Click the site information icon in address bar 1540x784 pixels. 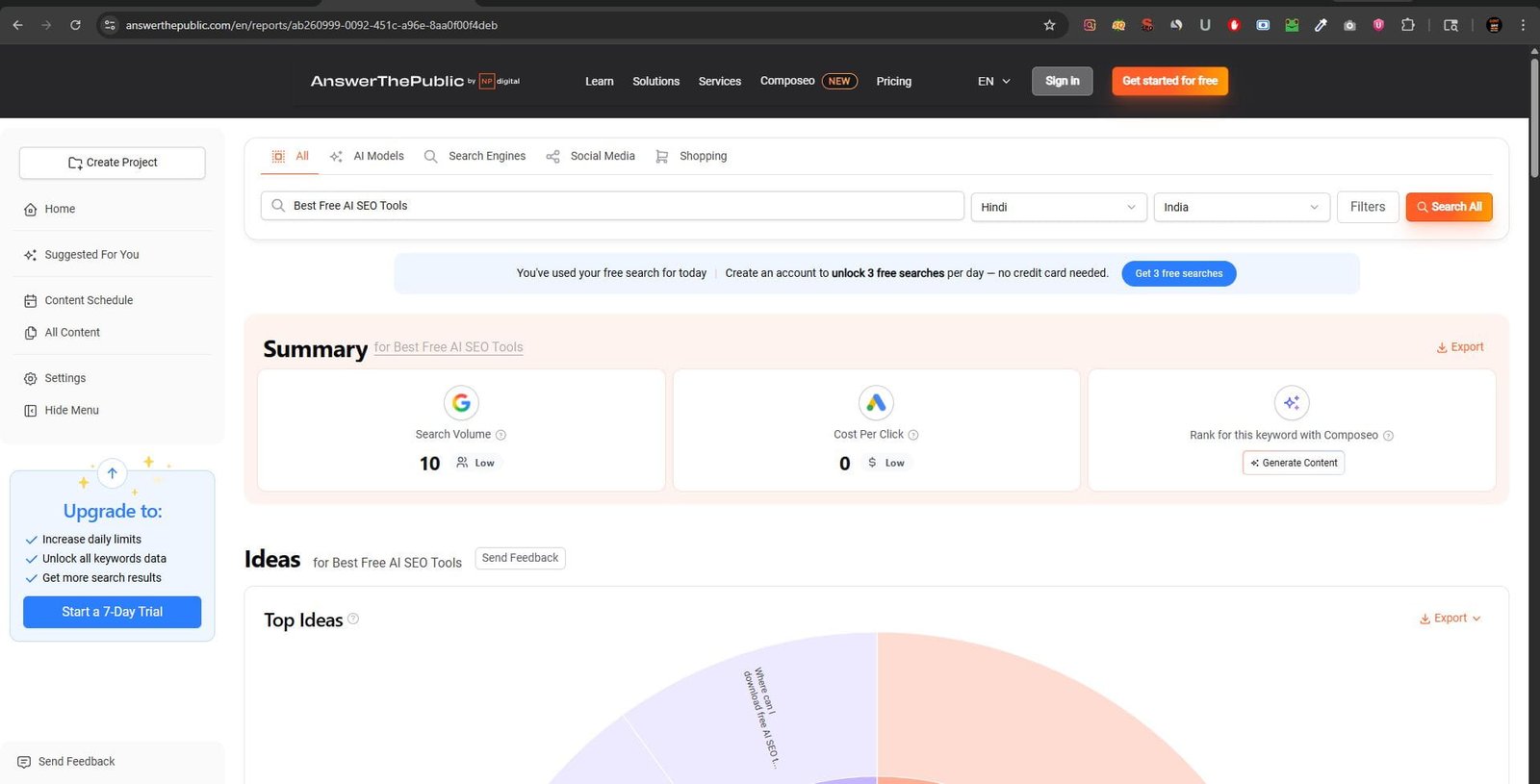point(110,25)
